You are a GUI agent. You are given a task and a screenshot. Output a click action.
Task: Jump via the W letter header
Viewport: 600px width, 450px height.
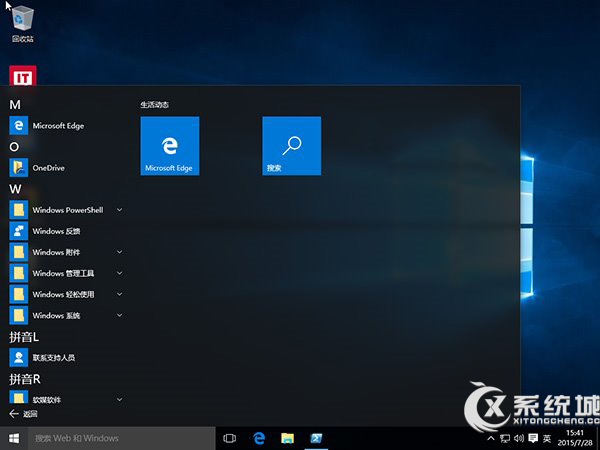[x=15, y=189]
